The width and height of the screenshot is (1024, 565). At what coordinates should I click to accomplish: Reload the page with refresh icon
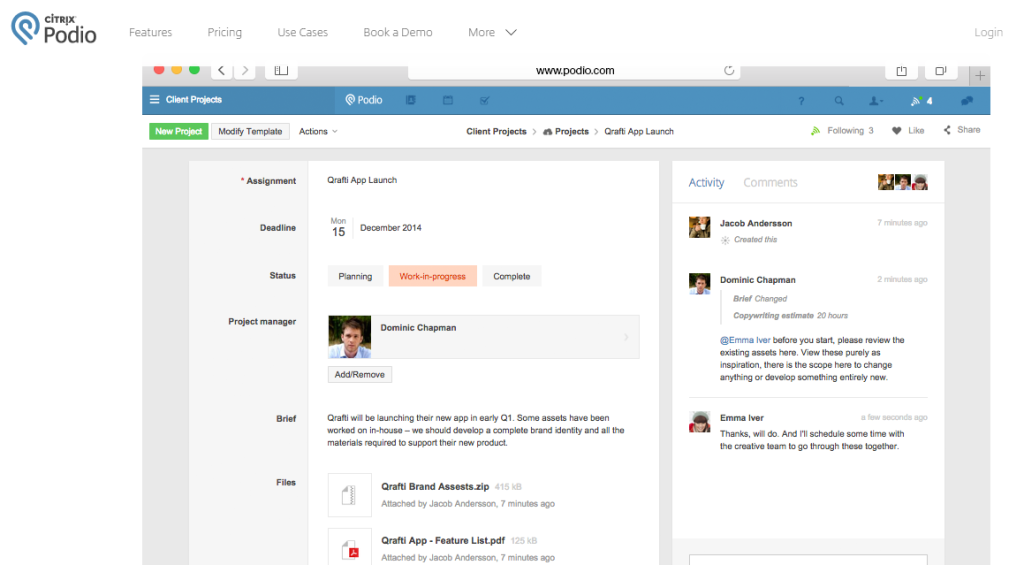point(729,70)
